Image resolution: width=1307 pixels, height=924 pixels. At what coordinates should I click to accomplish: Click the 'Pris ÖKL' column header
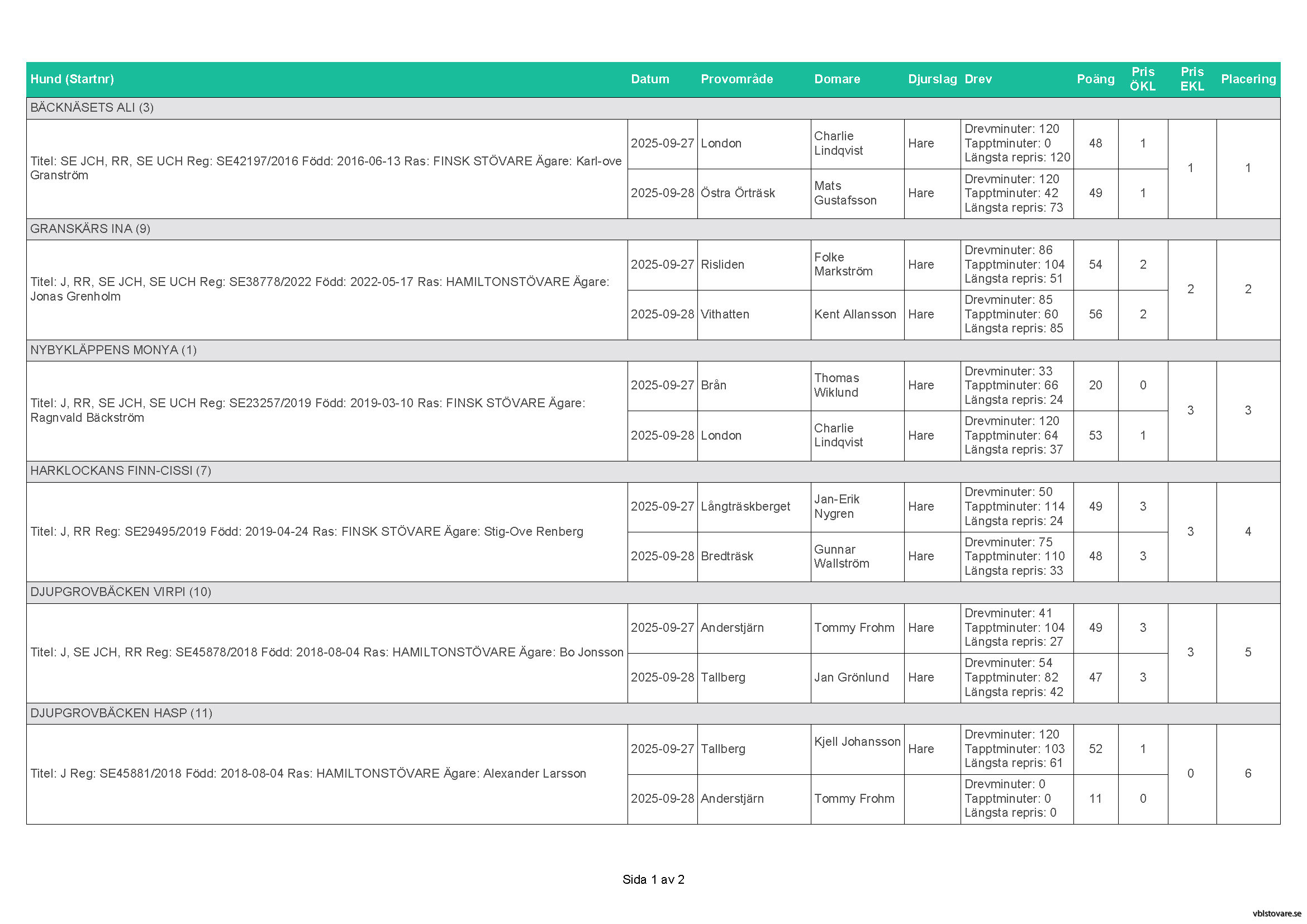(x=1143, y=79)
